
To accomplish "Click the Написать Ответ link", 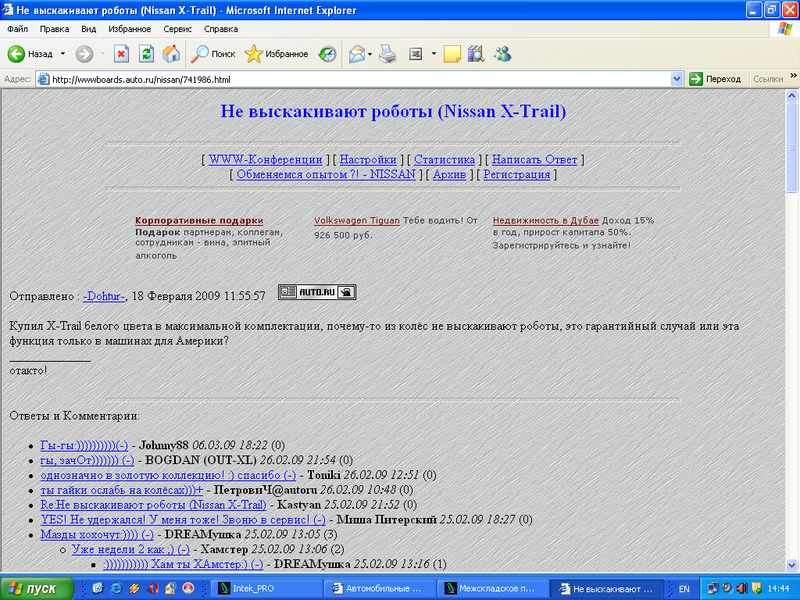I will coord(535,159).
